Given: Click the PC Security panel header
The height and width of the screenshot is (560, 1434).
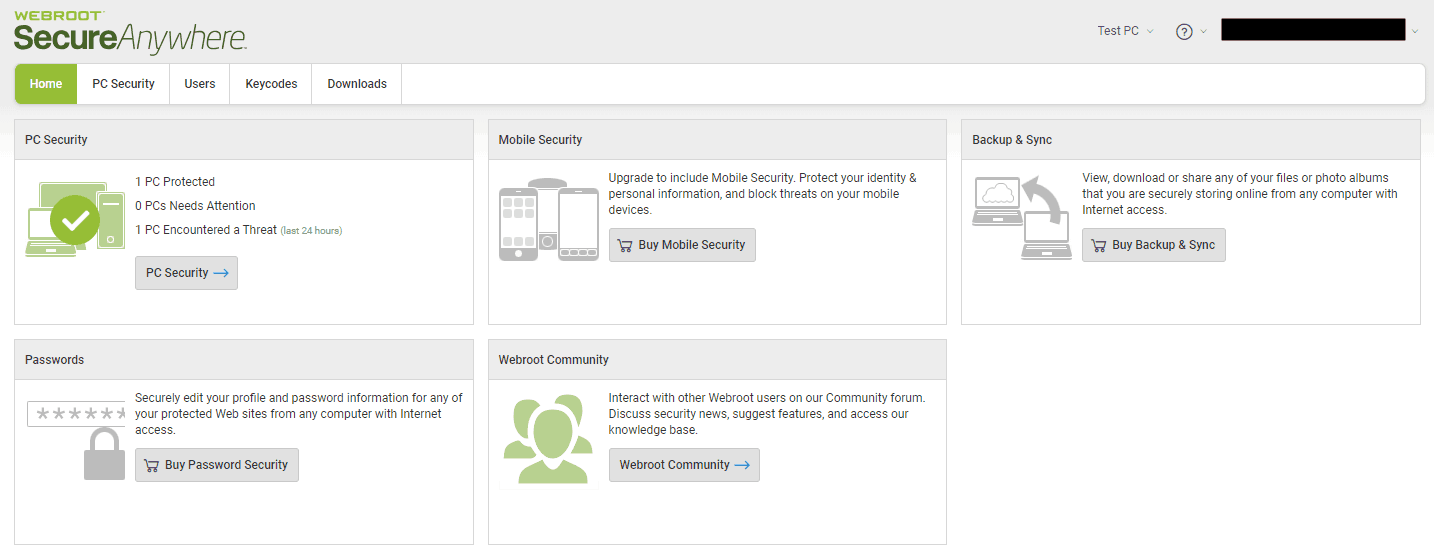Looking at the screenshot, I should coord(244,140).
